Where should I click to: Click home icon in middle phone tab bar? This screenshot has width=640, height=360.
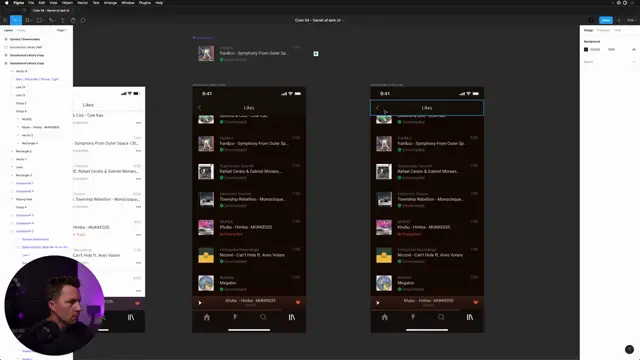pyautogui.click(x=207, y=317)
